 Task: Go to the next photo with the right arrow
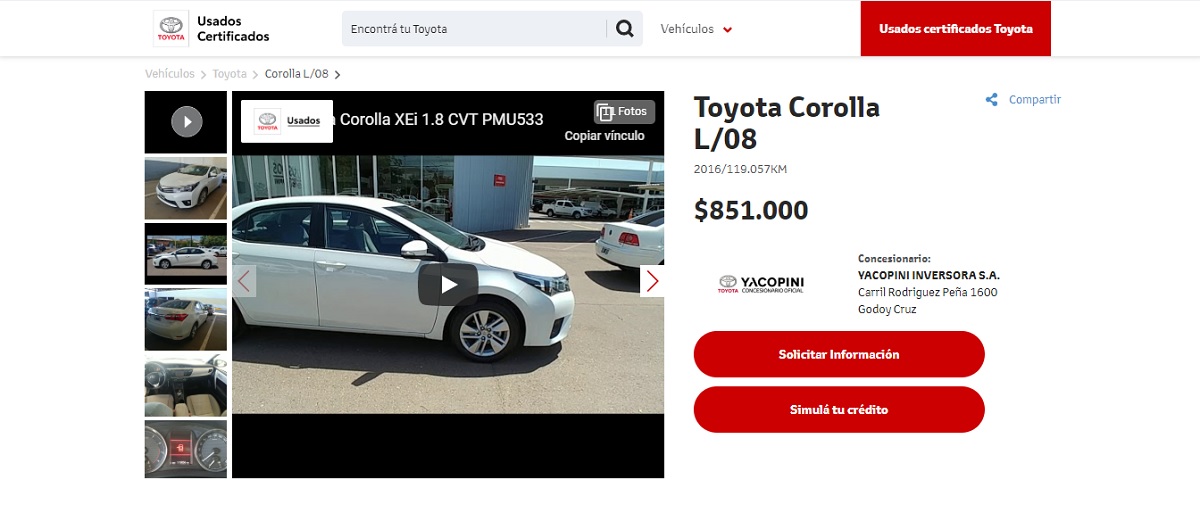652,281
